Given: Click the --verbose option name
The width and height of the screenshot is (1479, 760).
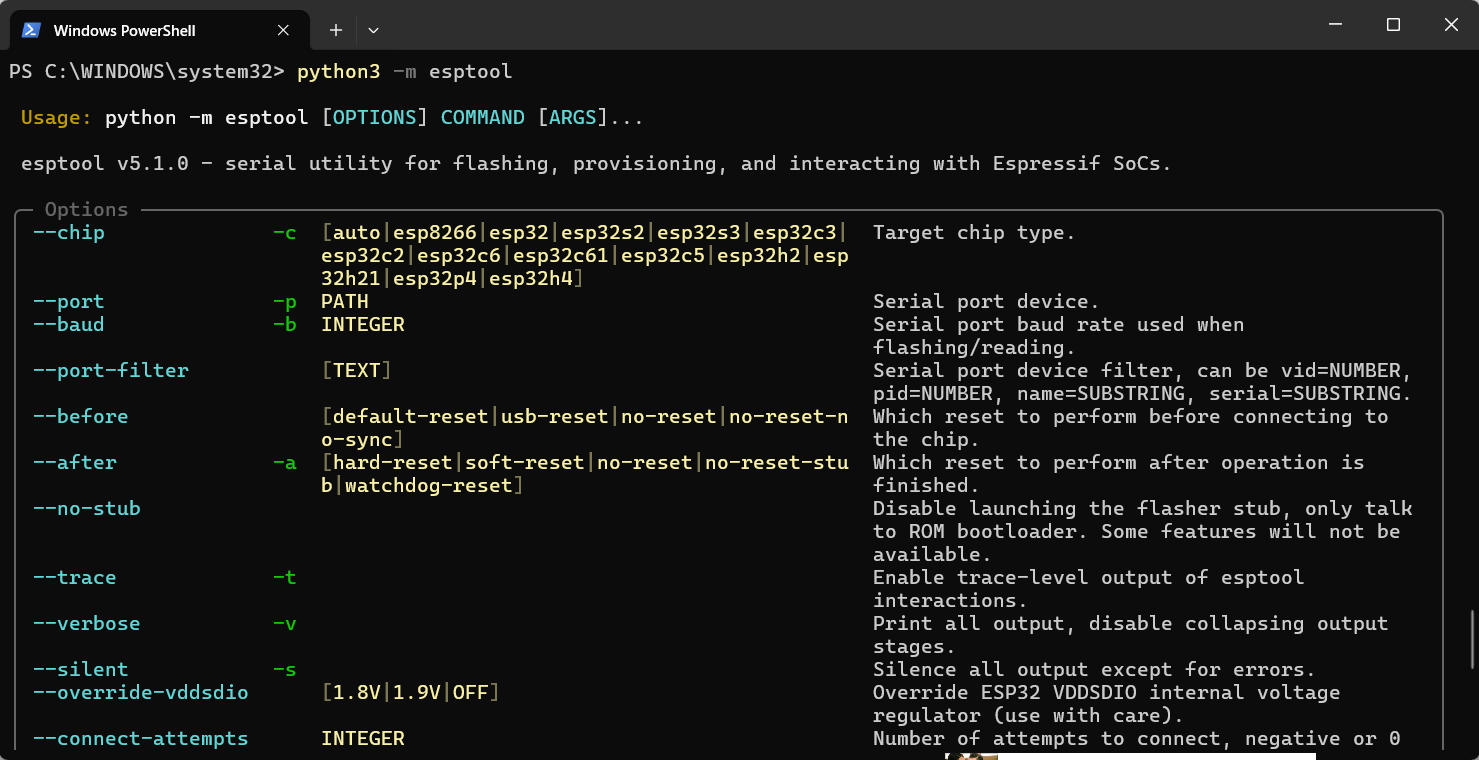Looking at the screenshot, I should coord(87,624).
